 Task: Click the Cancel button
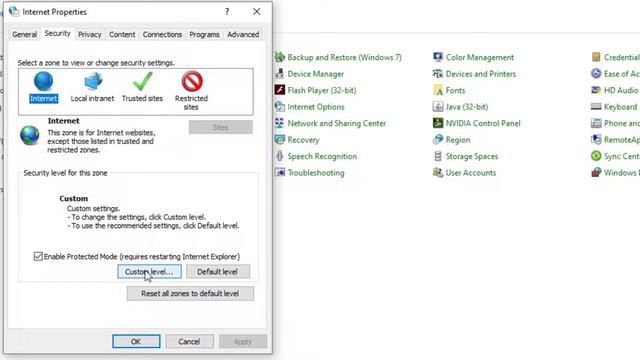pos(189,342)
